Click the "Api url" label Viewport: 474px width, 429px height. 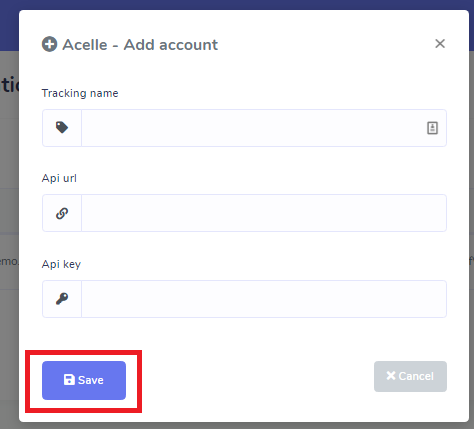pyautogui.click(x=59, y=178)
